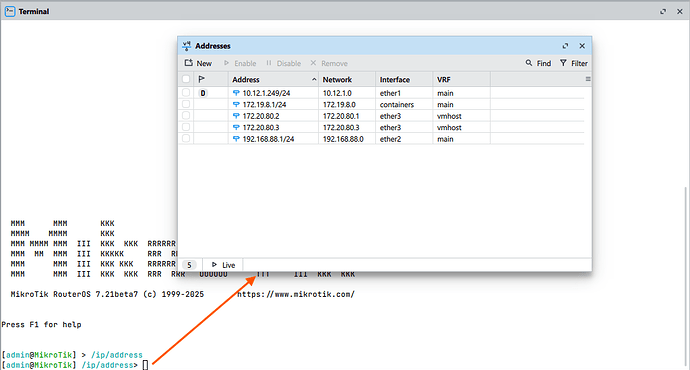Image resolution: width=690 pixels, height=370 pixels.
Task: Toggle the Live update button
Action: click(223, 265)
